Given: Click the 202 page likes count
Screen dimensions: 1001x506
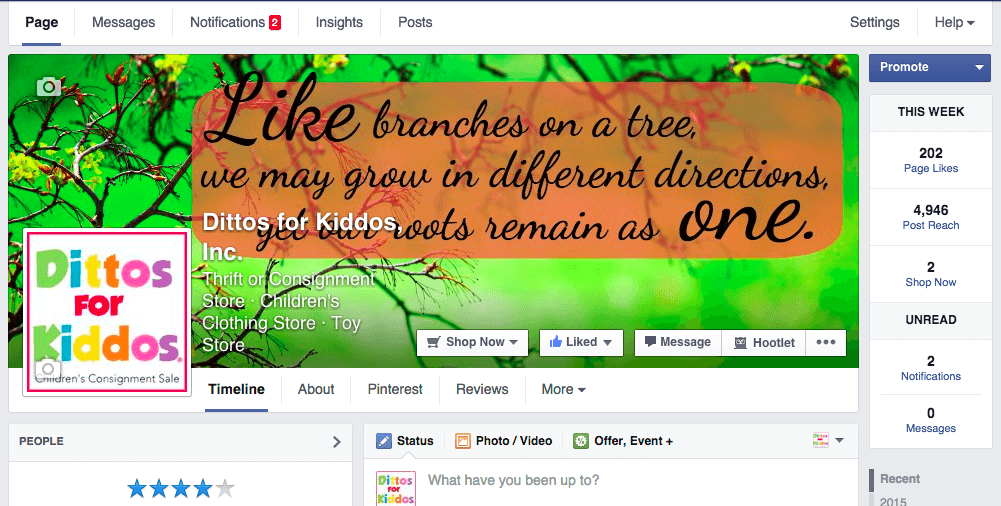Looking at the screenshot, I should click(931, 153).
